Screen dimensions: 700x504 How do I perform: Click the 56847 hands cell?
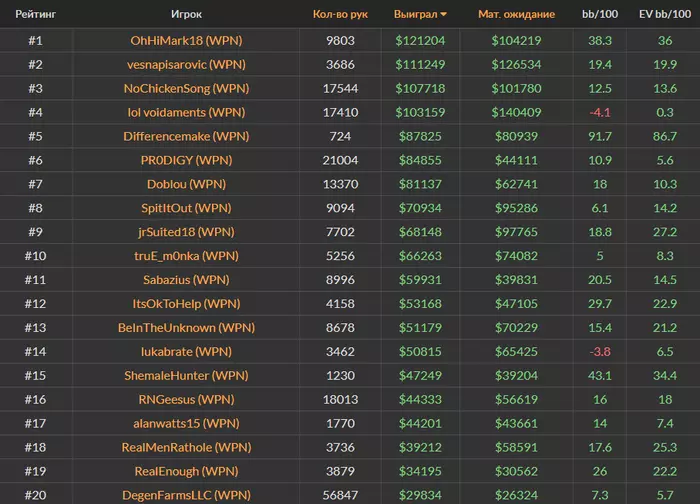(340, 495)
